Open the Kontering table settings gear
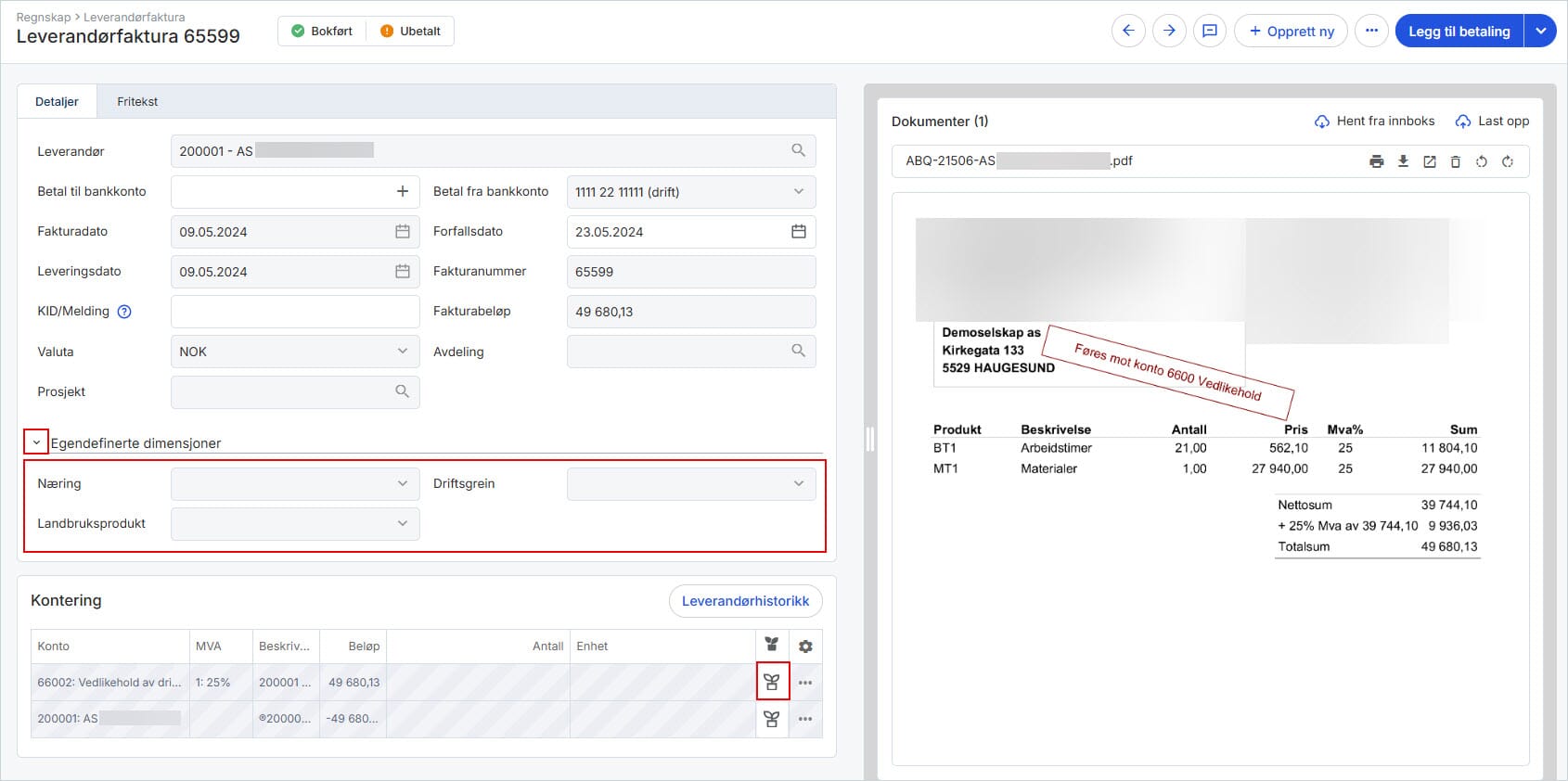Image resolution: width=1568 pixels, height=781 pixels. coord(805,647)
